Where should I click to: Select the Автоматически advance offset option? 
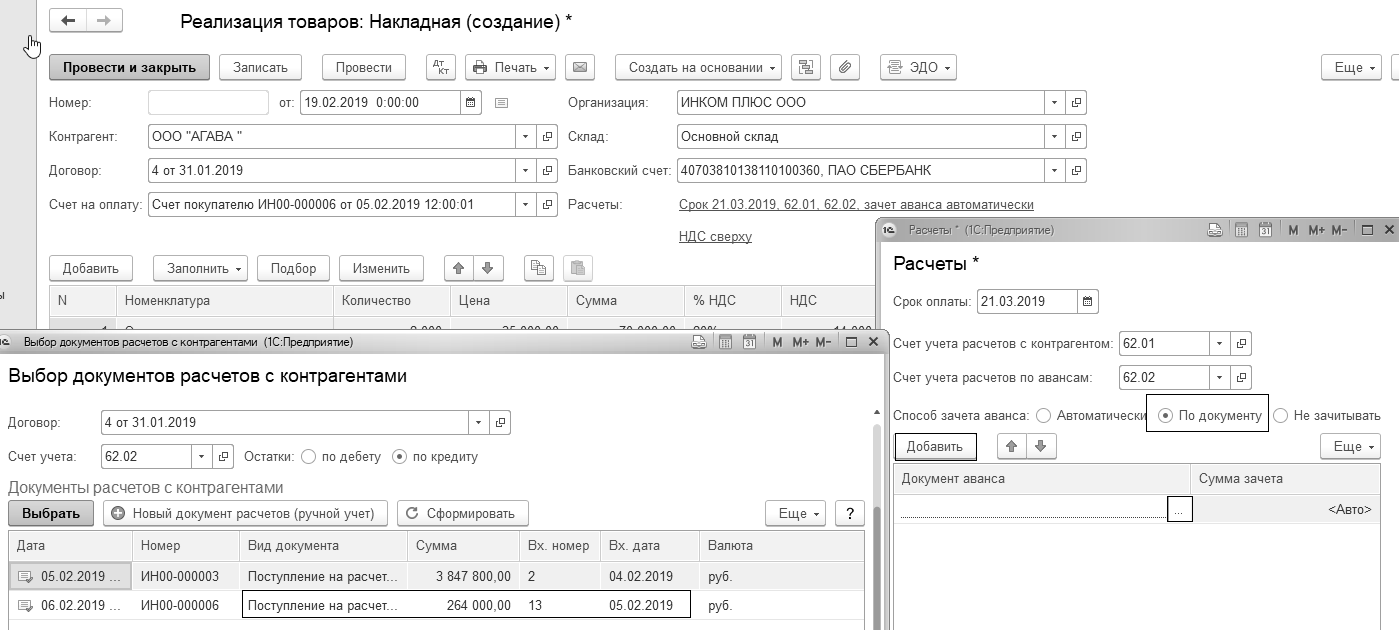coord(1044,415)
